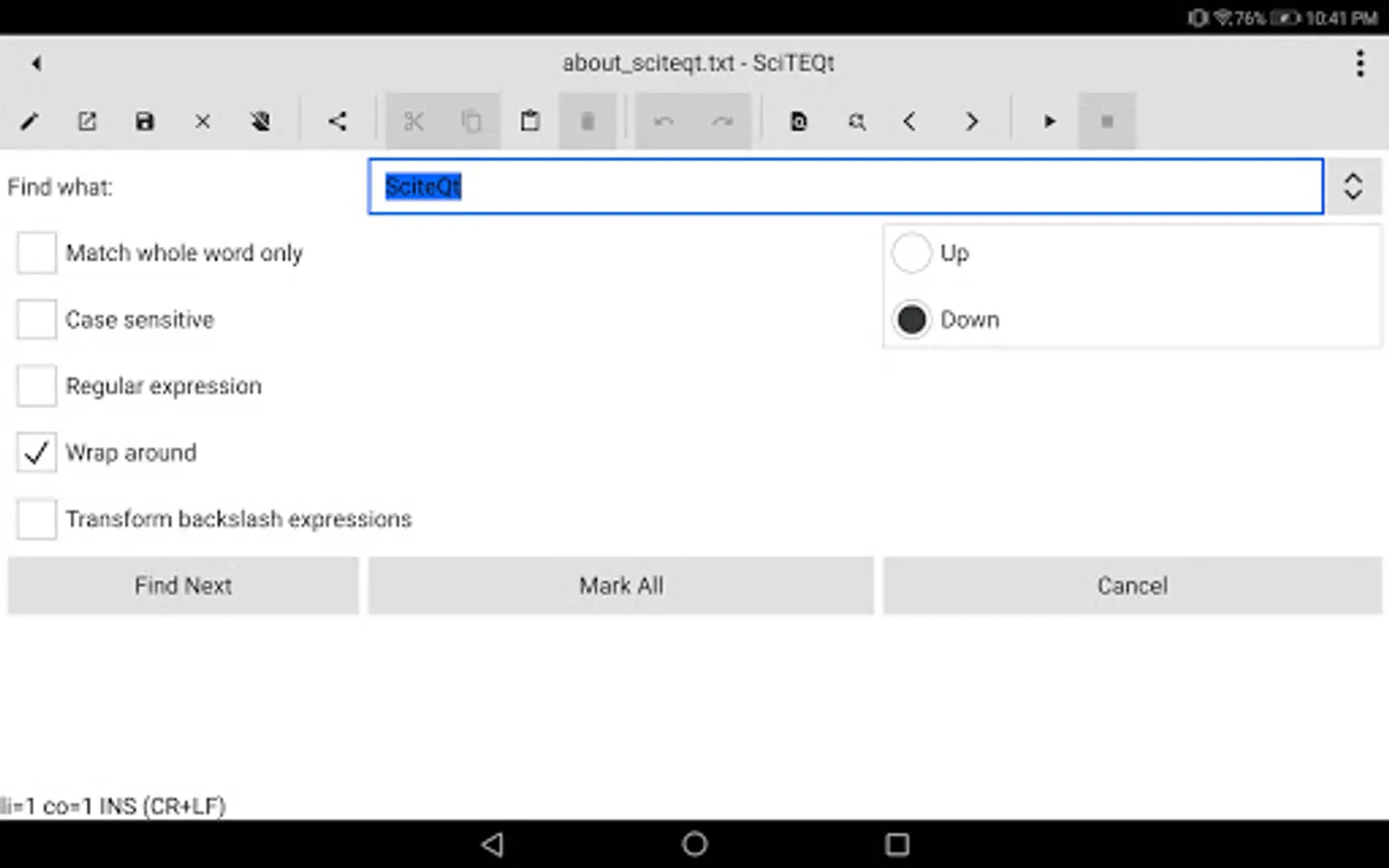
Task: Expand Find what history dropdown
Action: (x=1353, y=186)
